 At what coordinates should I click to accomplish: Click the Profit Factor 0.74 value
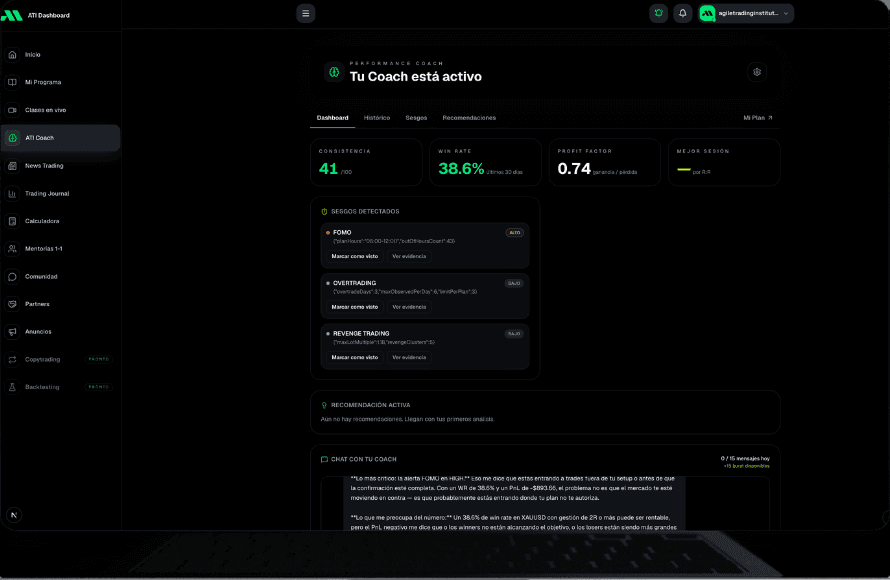(x=574, y=169)
